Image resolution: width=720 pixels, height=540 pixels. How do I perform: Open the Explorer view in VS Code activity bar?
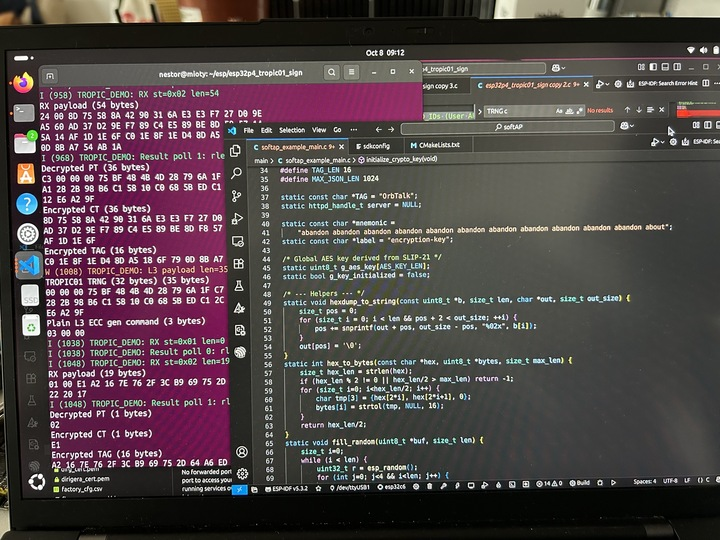[x=235, y=151]
